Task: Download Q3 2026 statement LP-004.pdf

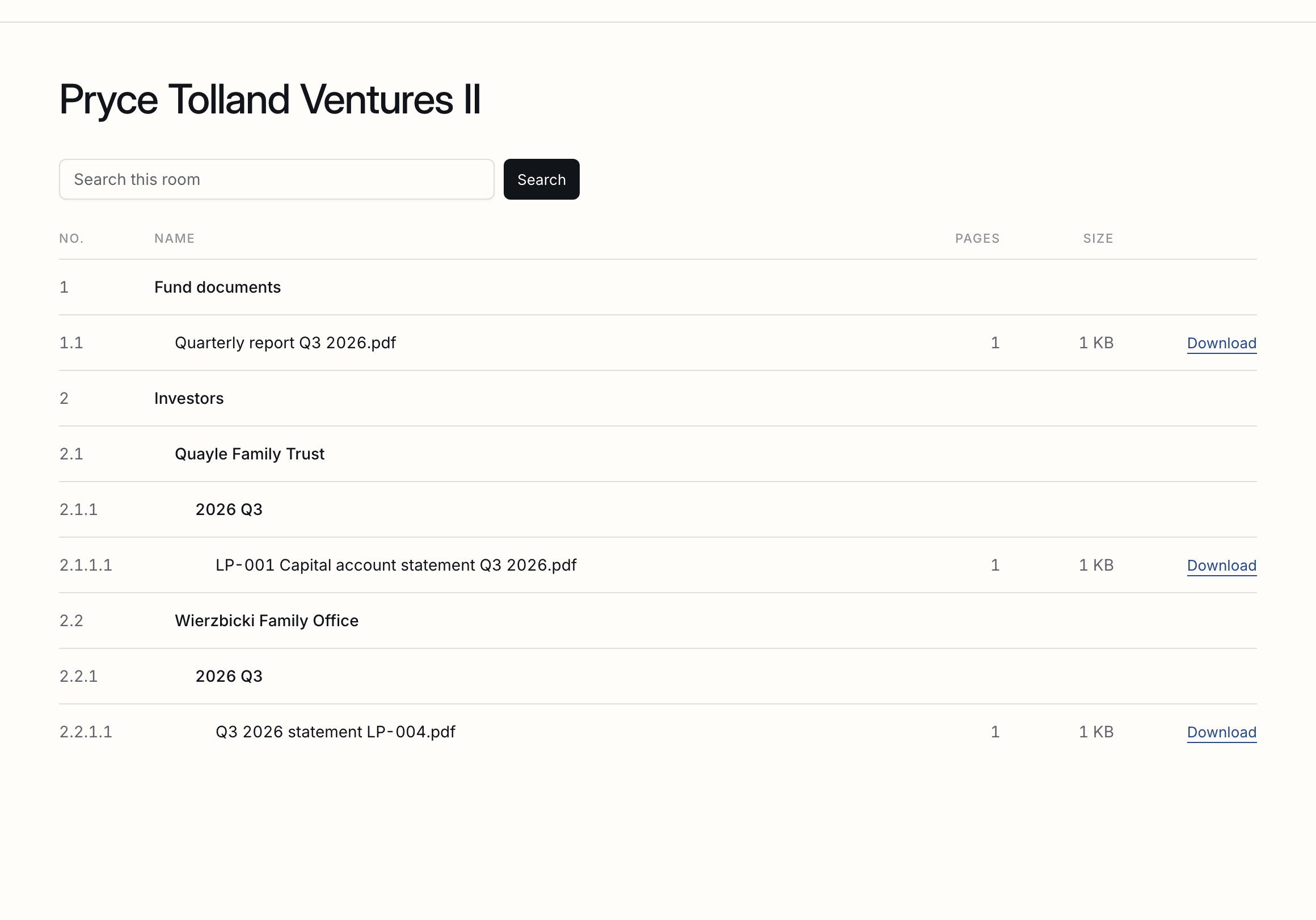Action: point(1221,732)
